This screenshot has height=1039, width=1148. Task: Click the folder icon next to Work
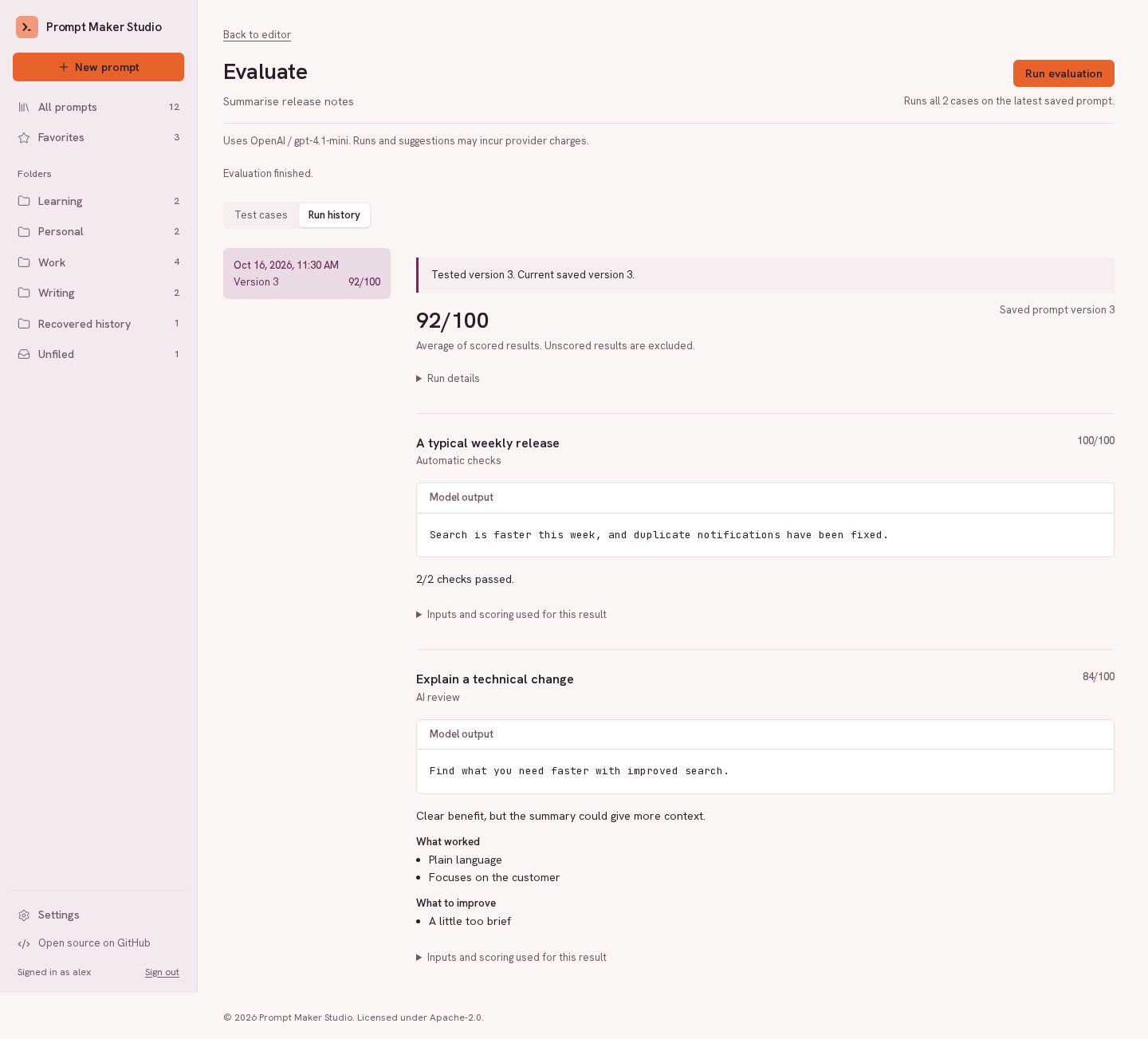(24, 262)
